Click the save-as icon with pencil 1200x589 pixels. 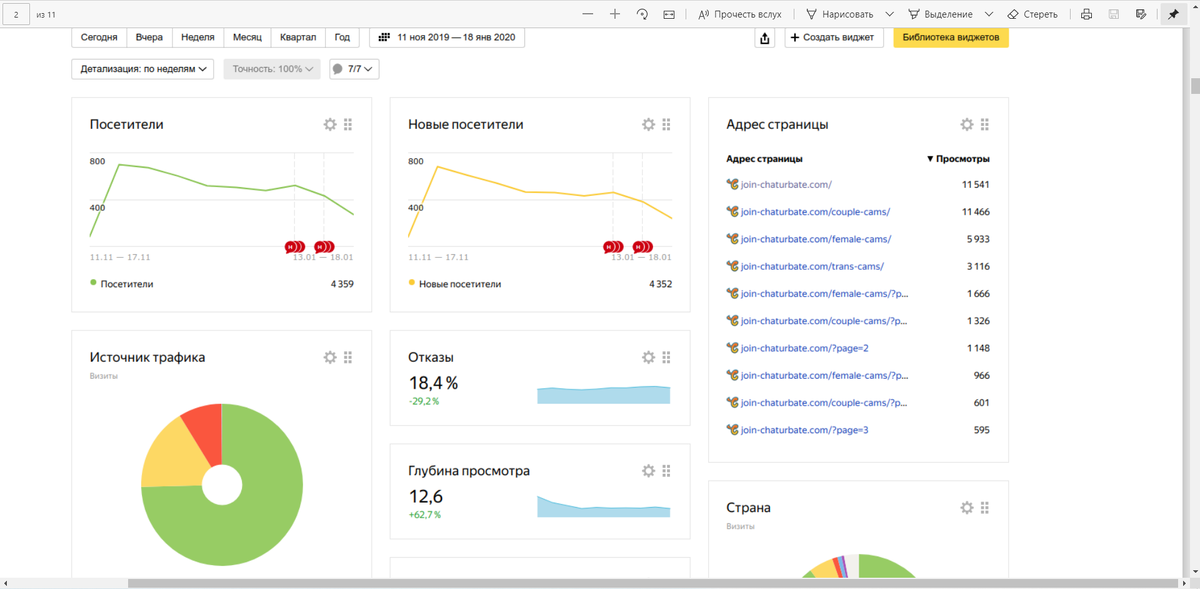1142,14
